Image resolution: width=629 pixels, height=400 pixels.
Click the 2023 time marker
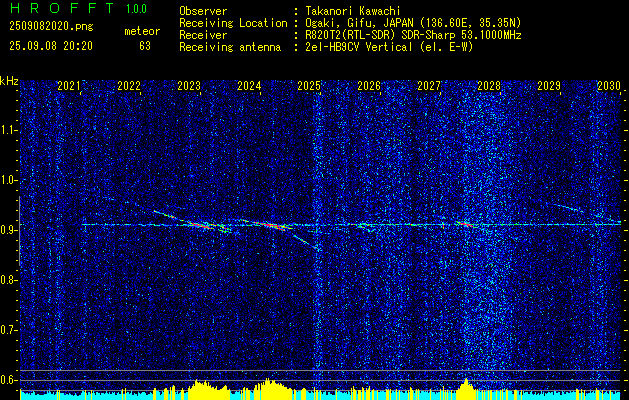pyautogui.click(x=189, y=86)
